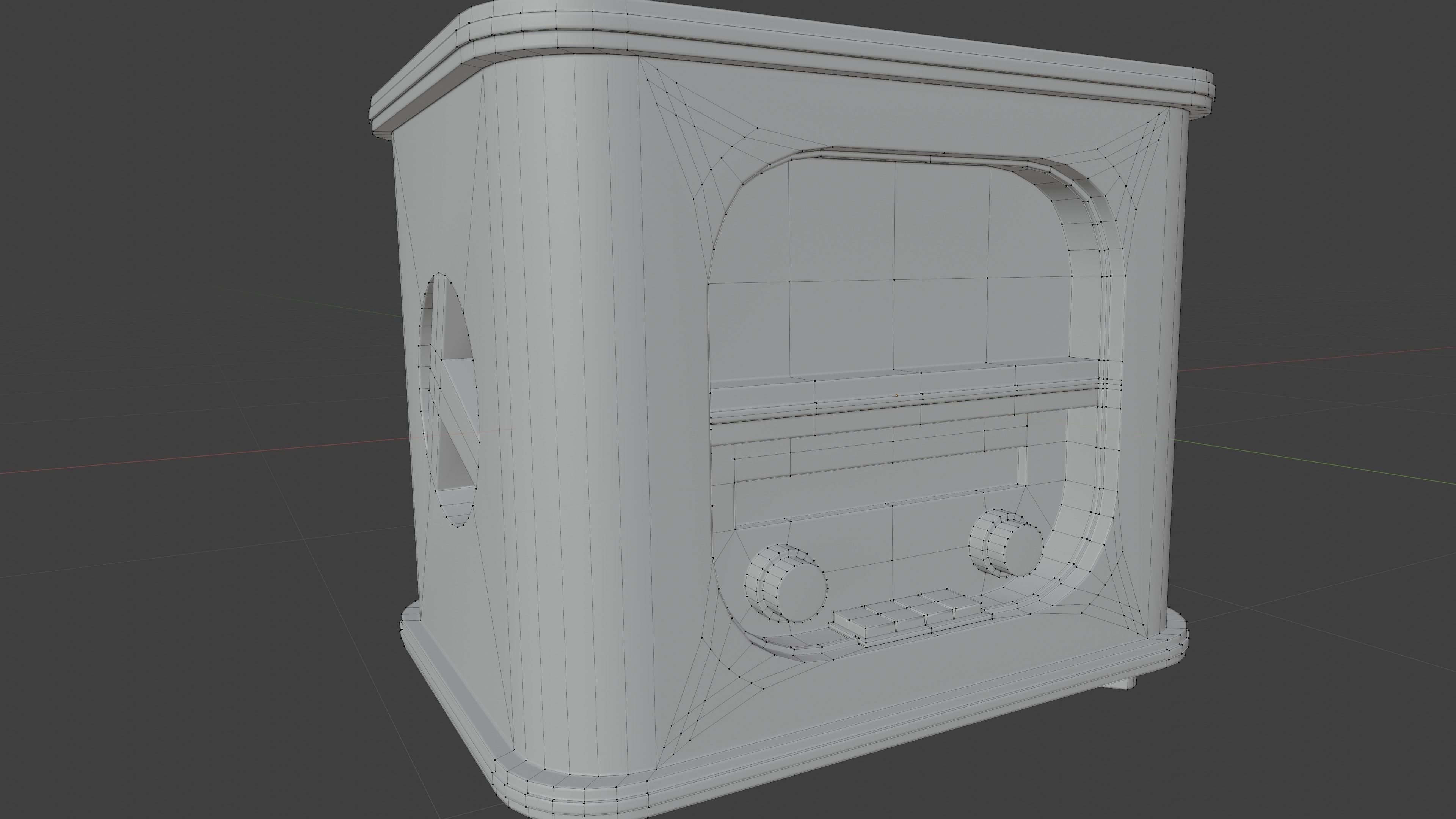Click the circular opening on the side panel
The image size is (1456, 819).
point(449,401)
